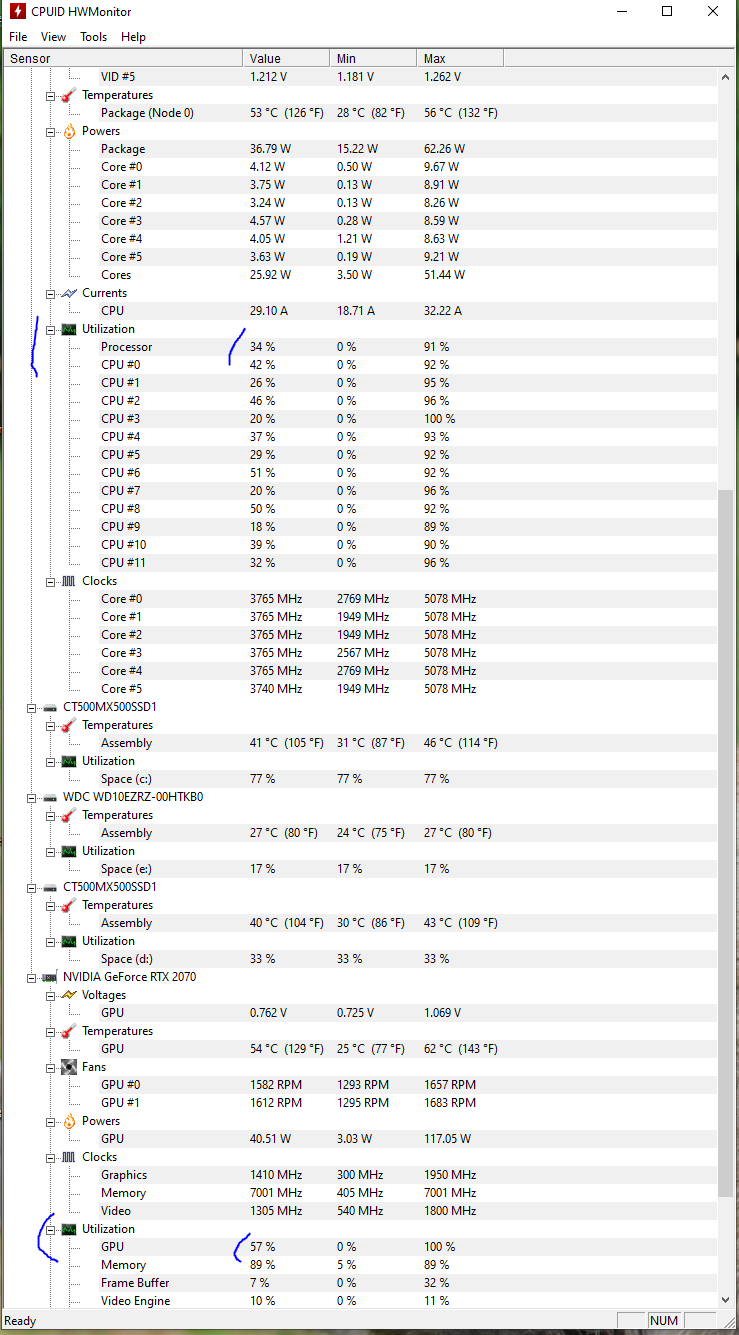
Task: Click the scrollbar down arrow
Action: pyautogui.click(x=727, y=1300)
